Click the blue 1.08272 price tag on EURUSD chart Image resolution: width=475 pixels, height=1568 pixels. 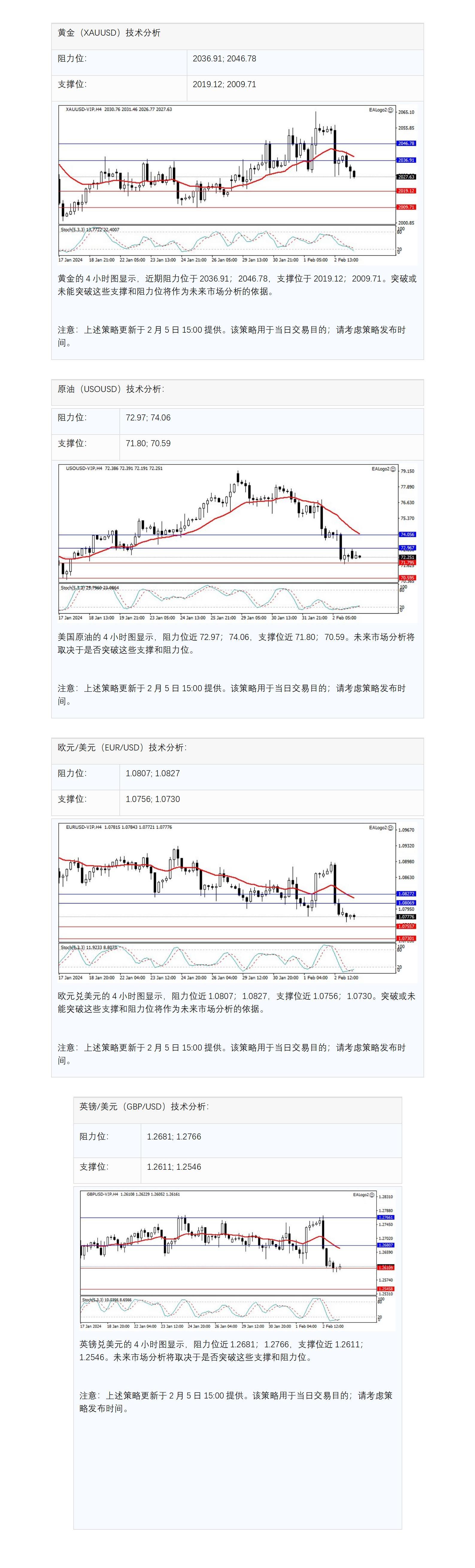[406, 894]
